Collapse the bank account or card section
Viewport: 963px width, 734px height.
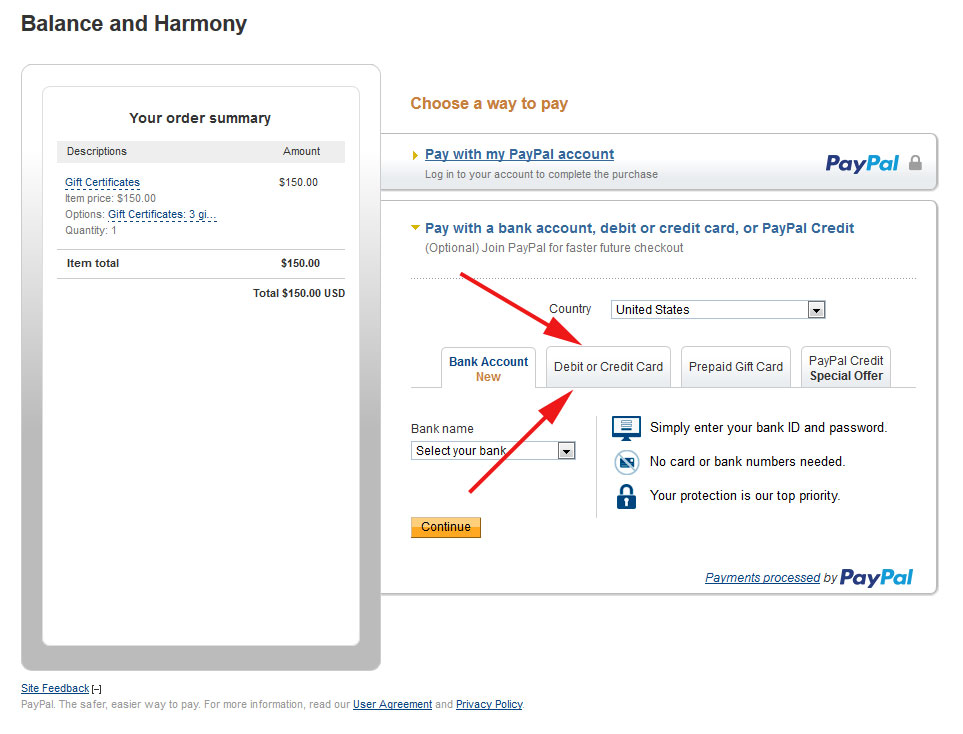click(416, 228)
